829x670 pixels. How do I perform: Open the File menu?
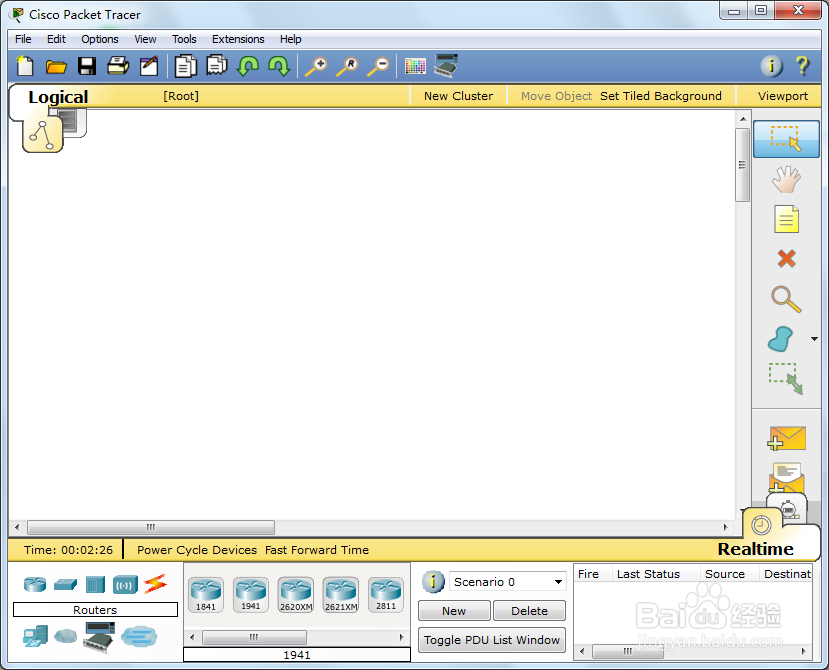(x=23, y=39)
